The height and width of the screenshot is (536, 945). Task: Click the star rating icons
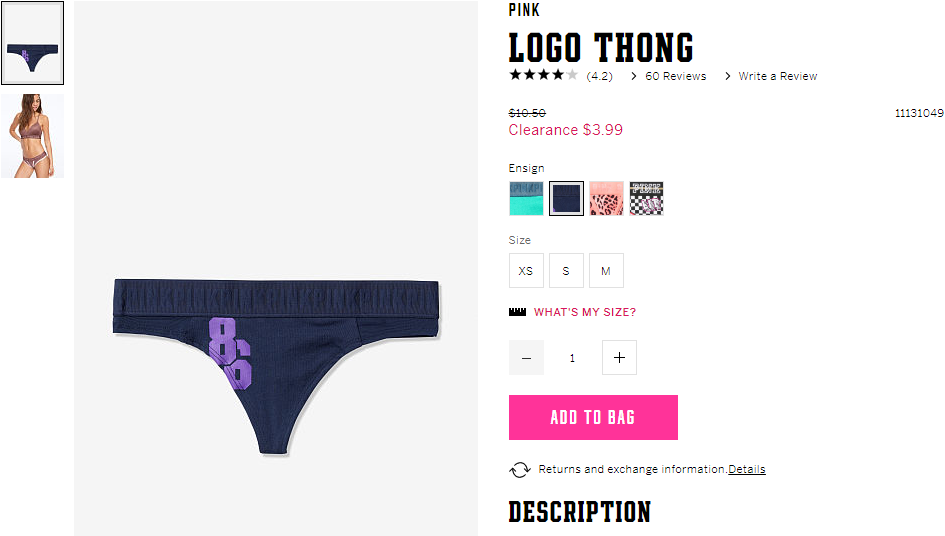pyautogui.click(x=543, y=75)
